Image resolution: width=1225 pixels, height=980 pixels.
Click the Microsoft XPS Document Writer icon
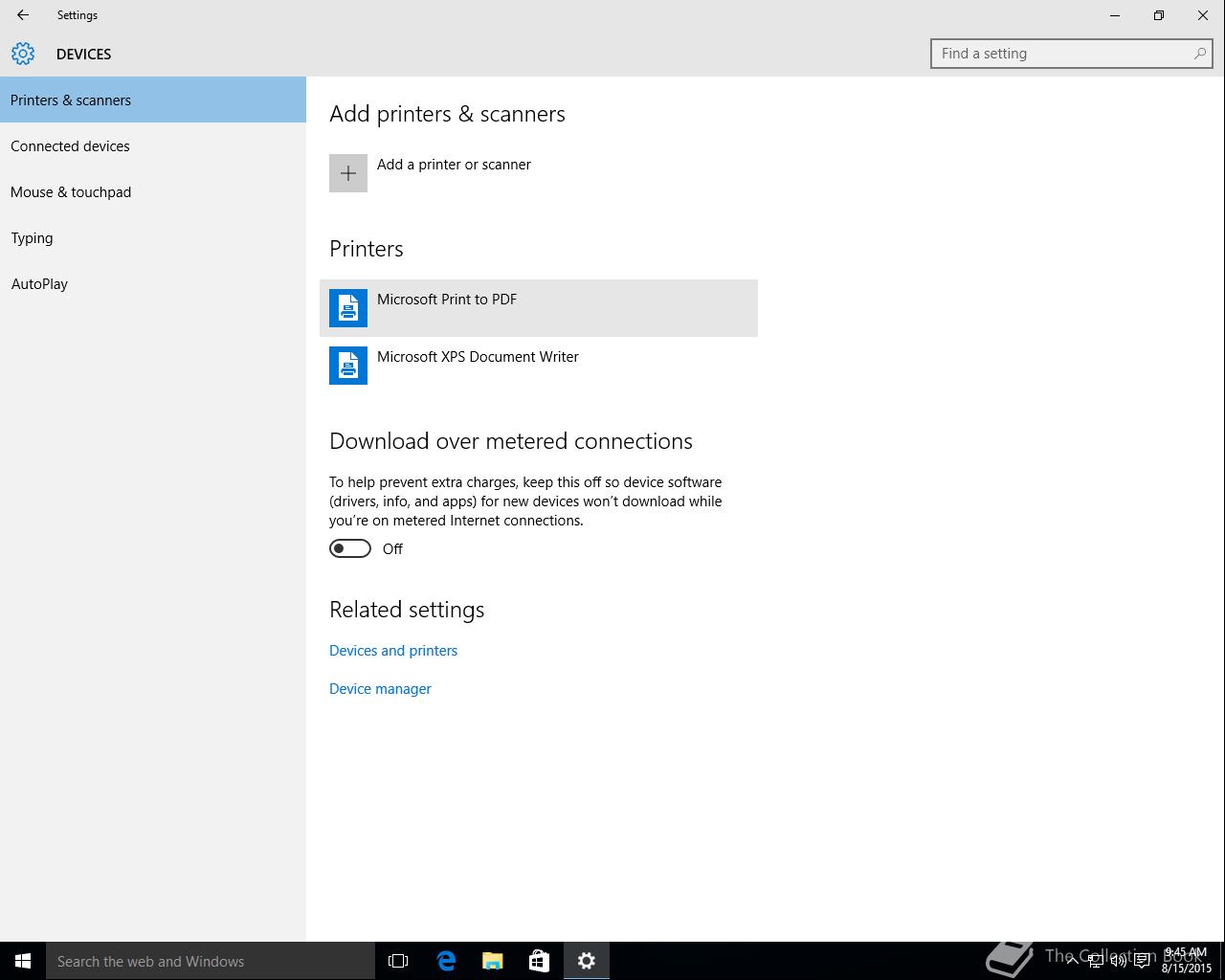click(348, 366)
